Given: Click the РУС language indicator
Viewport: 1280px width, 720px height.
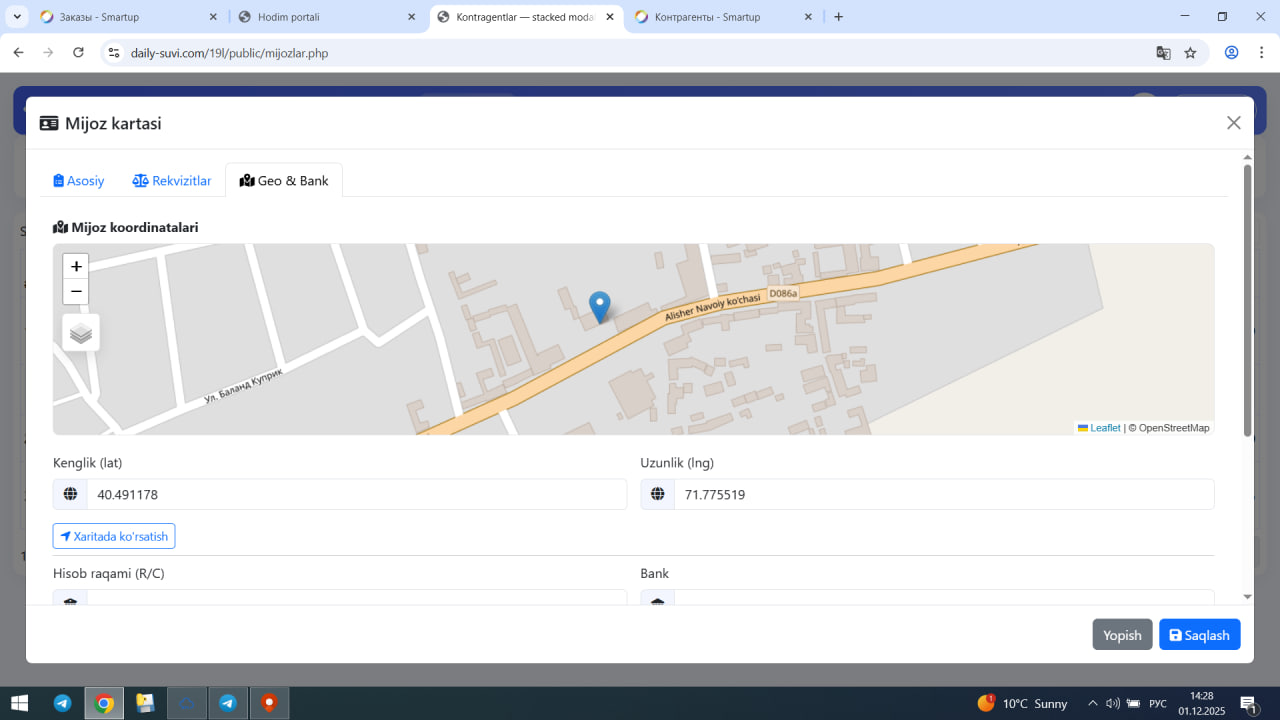Looking at the screenshot, I should click(1158, 704).
